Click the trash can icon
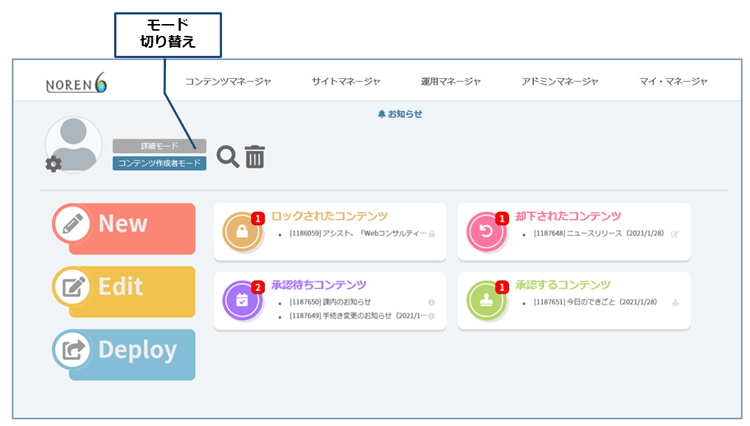 [255, 156]
